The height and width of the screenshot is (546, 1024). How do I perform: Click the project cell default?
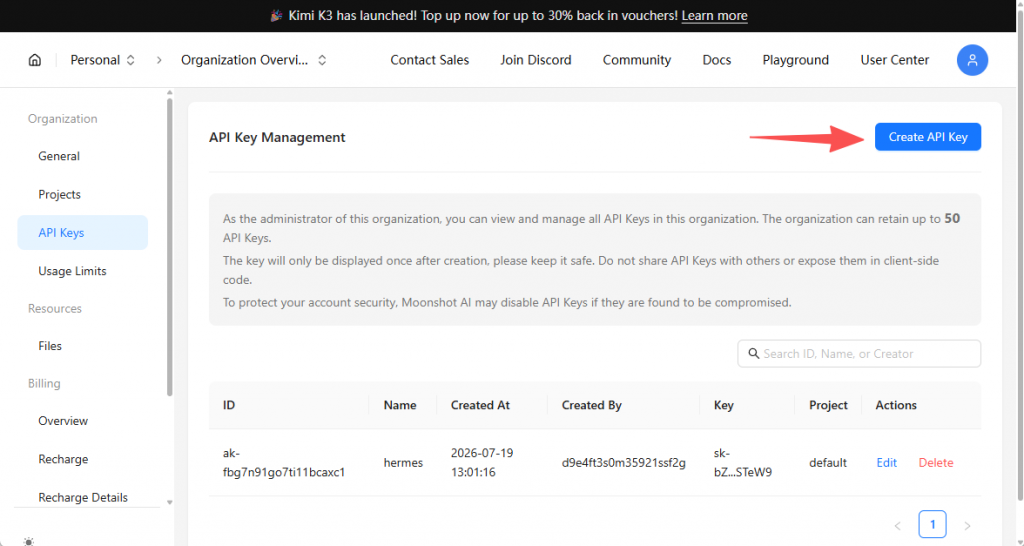(x=827, y=462)
